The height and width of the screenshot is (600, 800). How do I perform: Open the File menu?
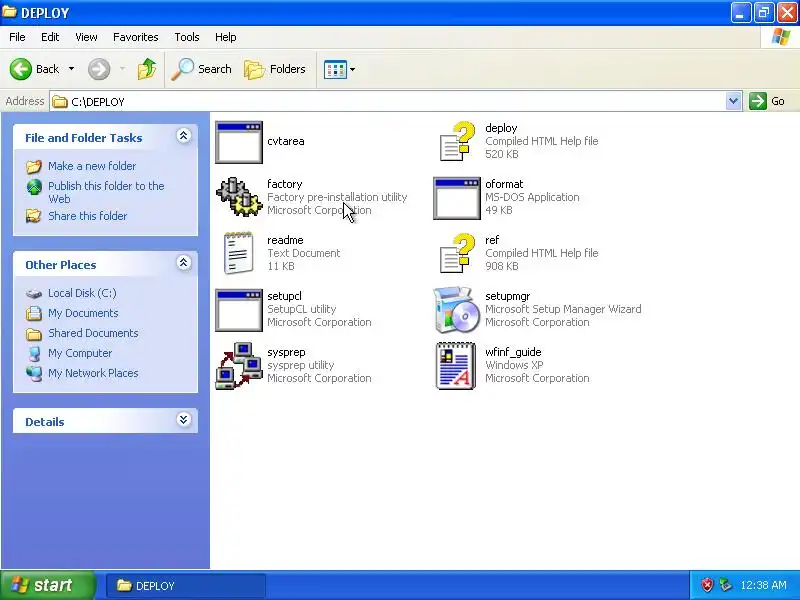pyautogui.click(x=17, y=37)
